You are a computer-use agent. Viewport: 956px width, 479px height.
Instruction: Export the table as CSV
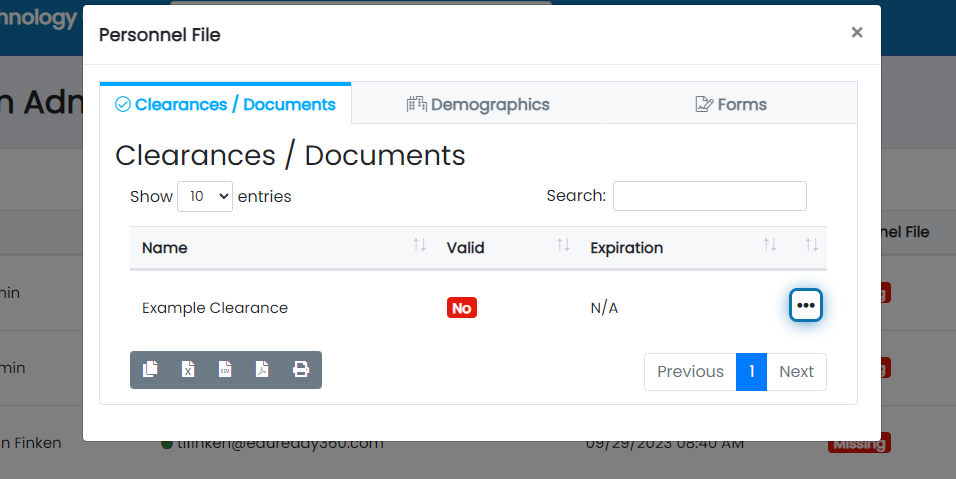(225, 370)
